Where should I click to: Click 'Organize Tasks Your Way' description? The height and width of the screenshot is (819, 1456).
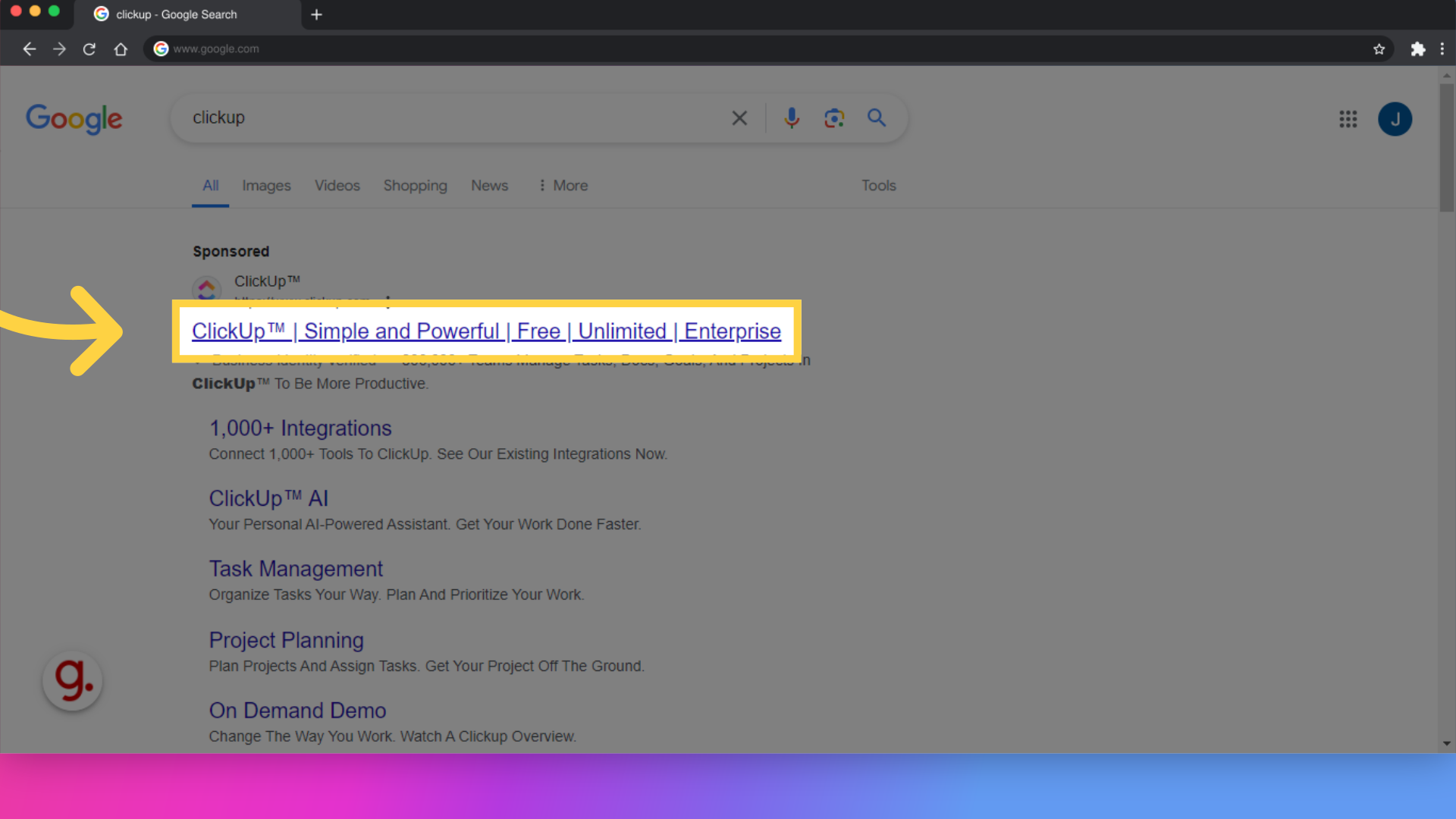coord(397,595)
